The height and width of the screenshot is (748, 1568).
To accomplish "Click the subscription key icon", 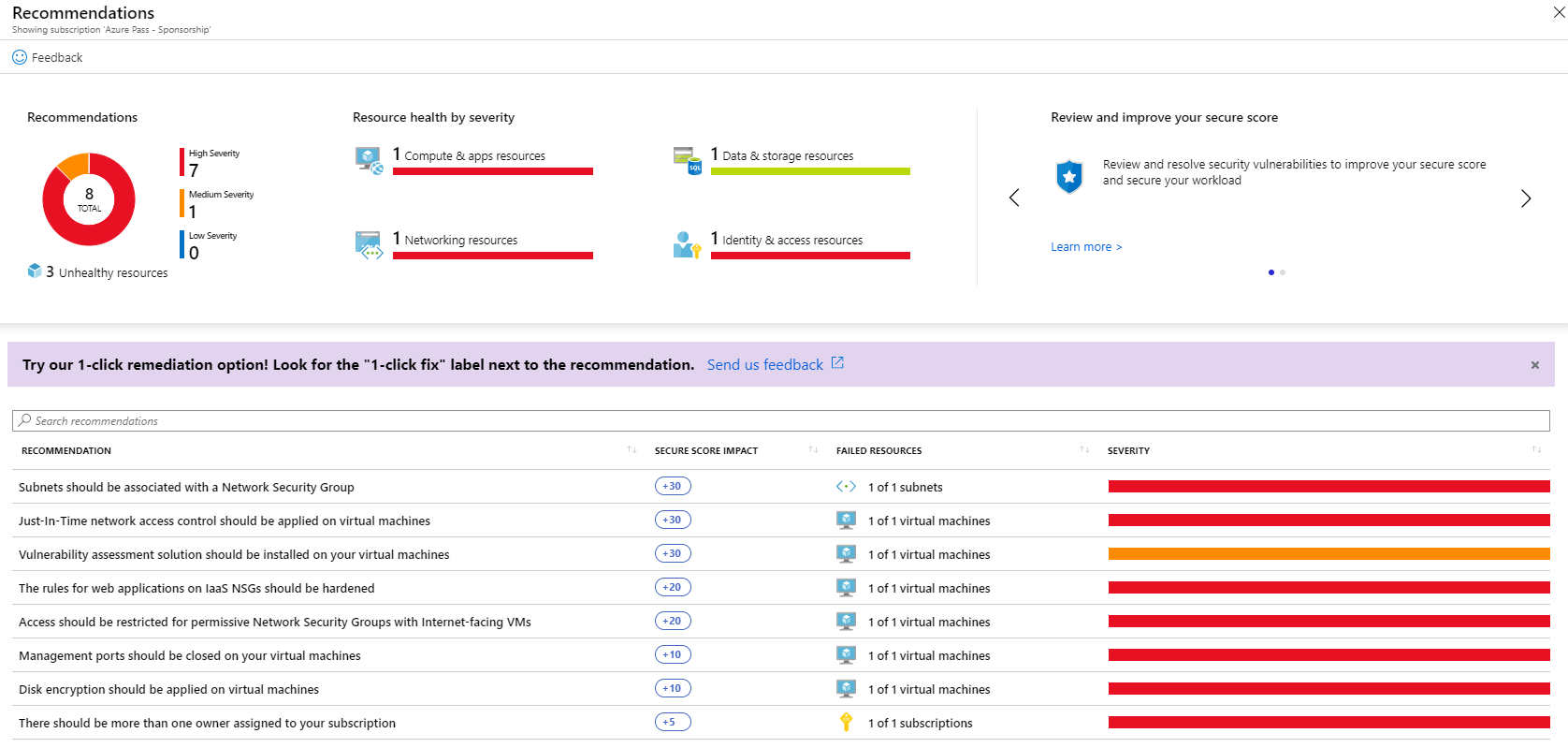I will point(846,723).
